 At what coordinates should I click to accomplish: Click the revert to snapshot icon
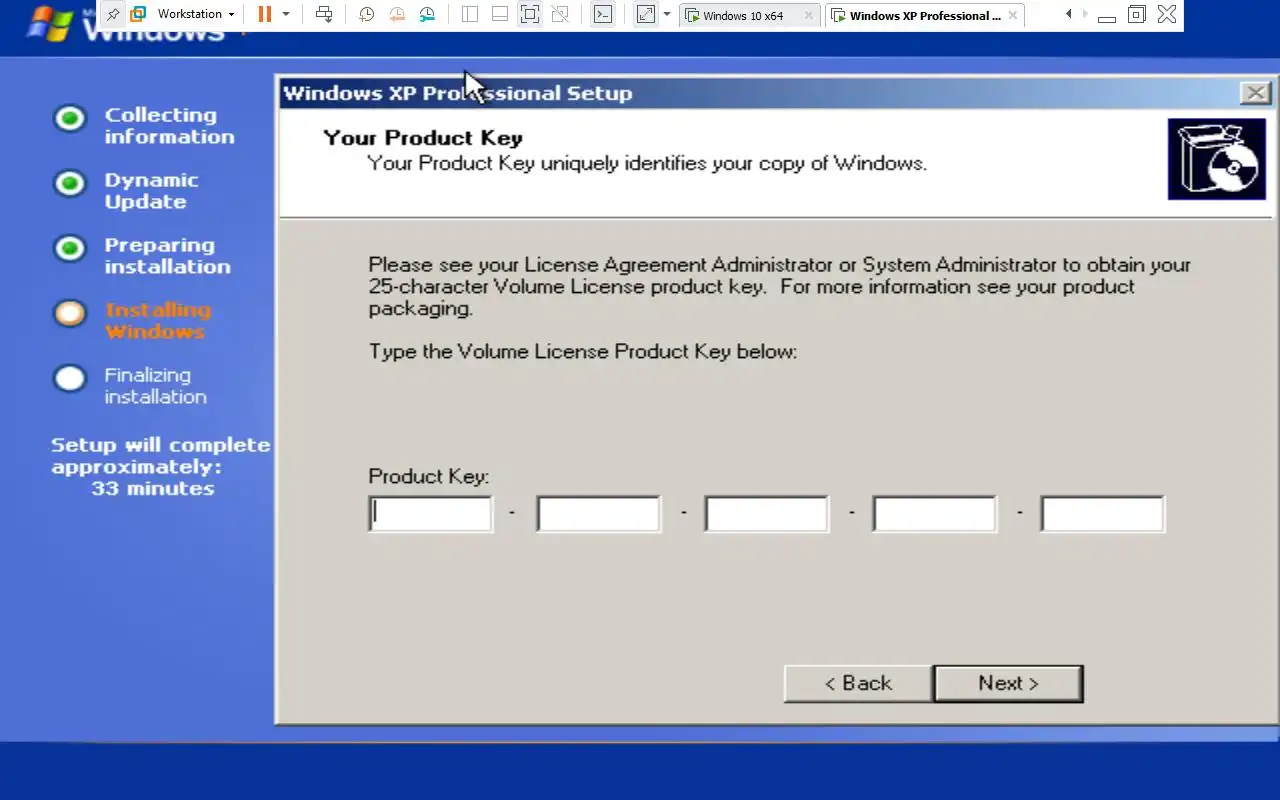tap(397, 15)
